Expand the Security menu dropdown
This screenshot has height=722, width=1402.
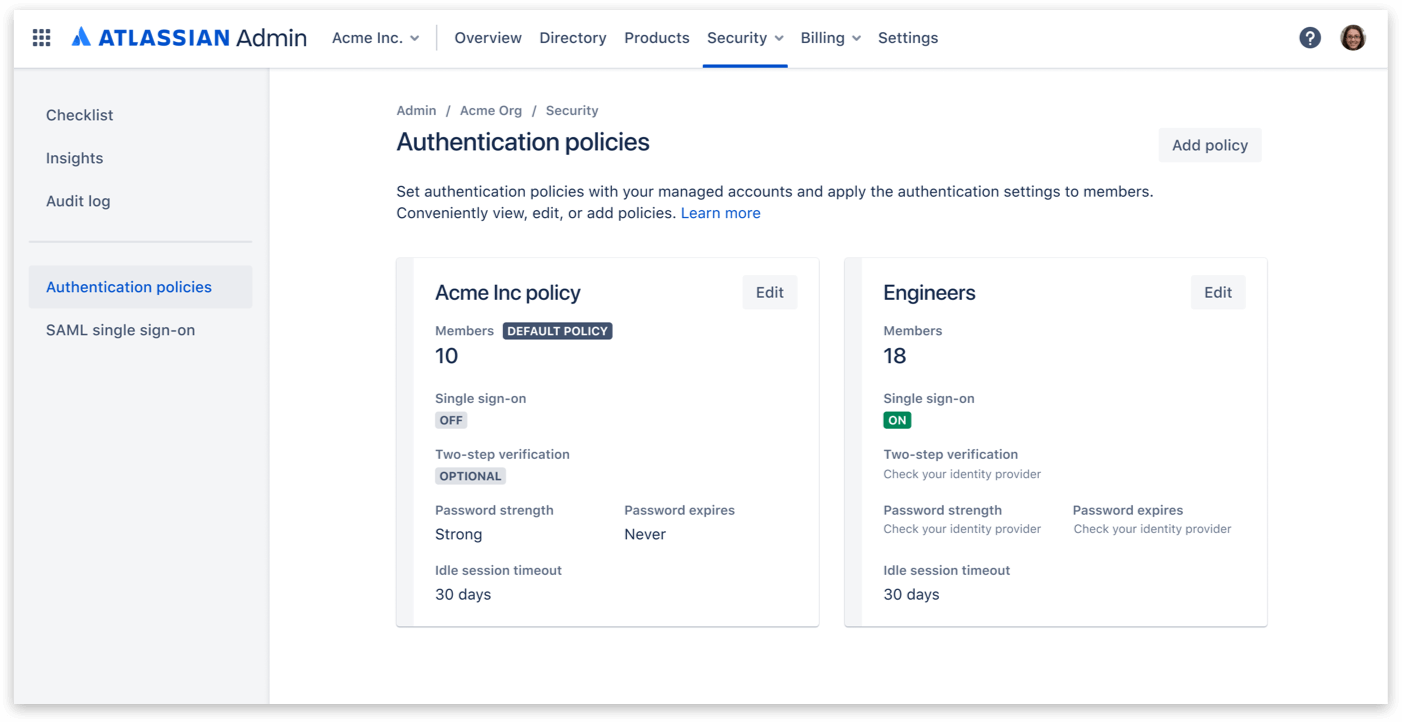coord(745,38)
